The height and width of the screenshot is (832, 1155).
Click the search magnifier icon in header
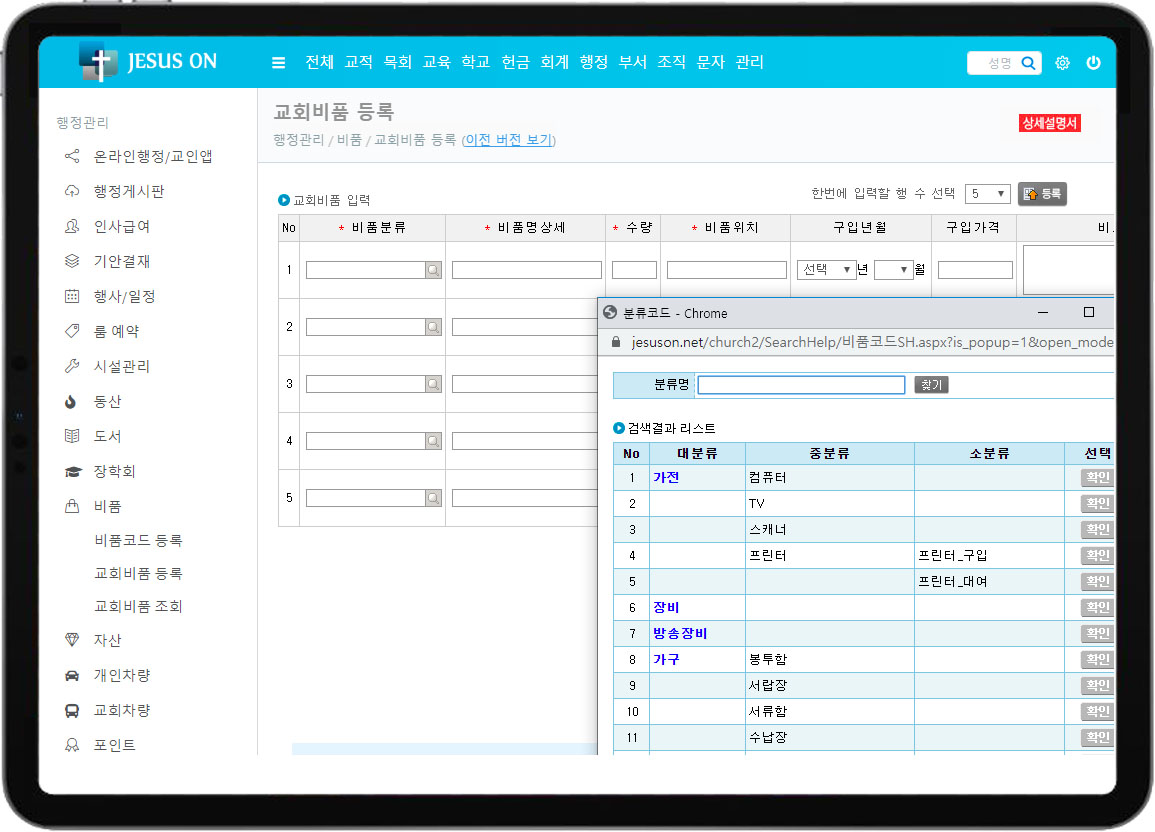coord(1028,63)
